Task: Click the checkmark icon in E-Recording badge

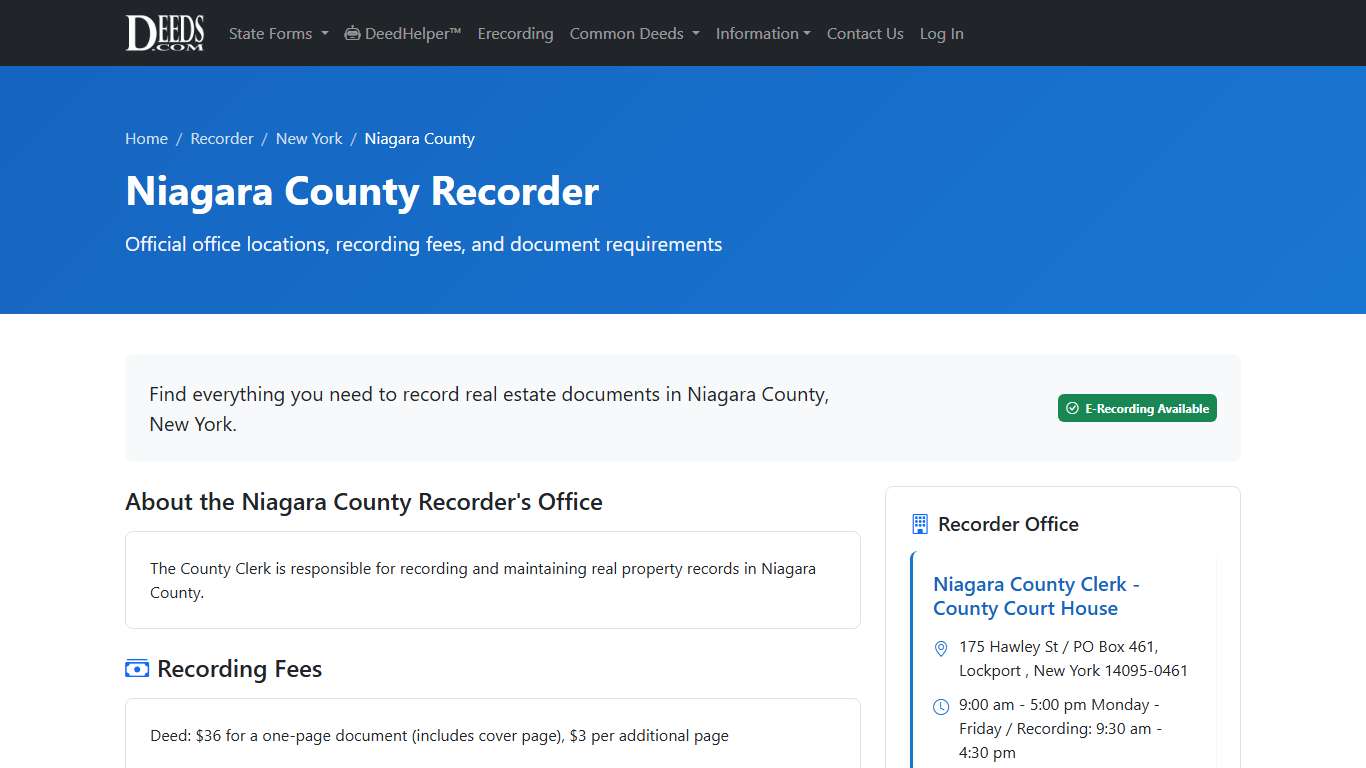Action: 1073,408
